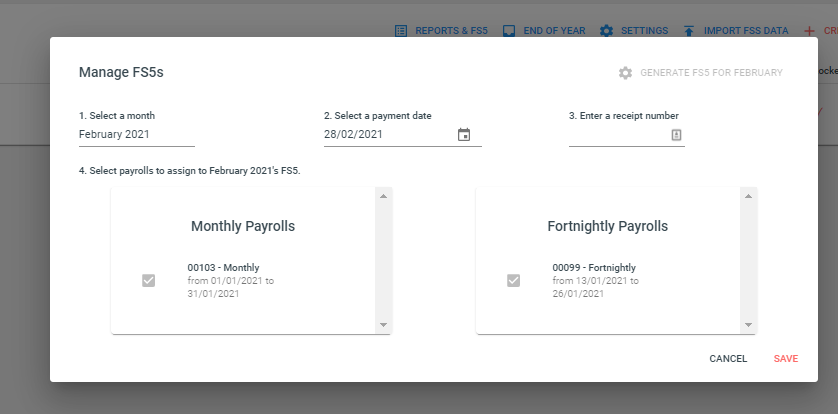838x414 pixels.
Task: Click 'from 13/01/2021 to 26/01/2021' date range
Action: [595, 287]
